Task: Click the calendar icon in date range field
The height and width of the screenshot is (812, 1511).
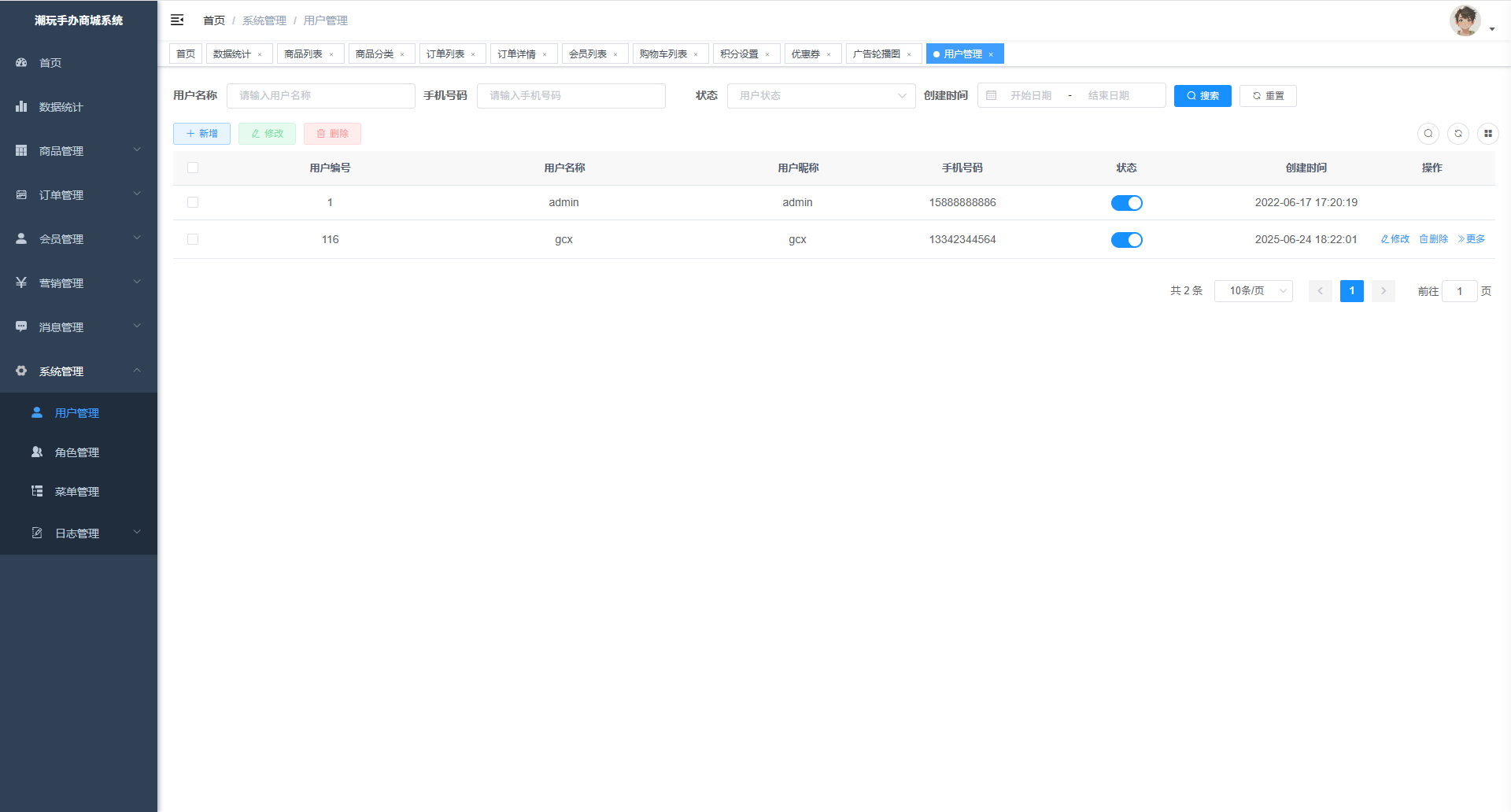Action: [992, 95]
